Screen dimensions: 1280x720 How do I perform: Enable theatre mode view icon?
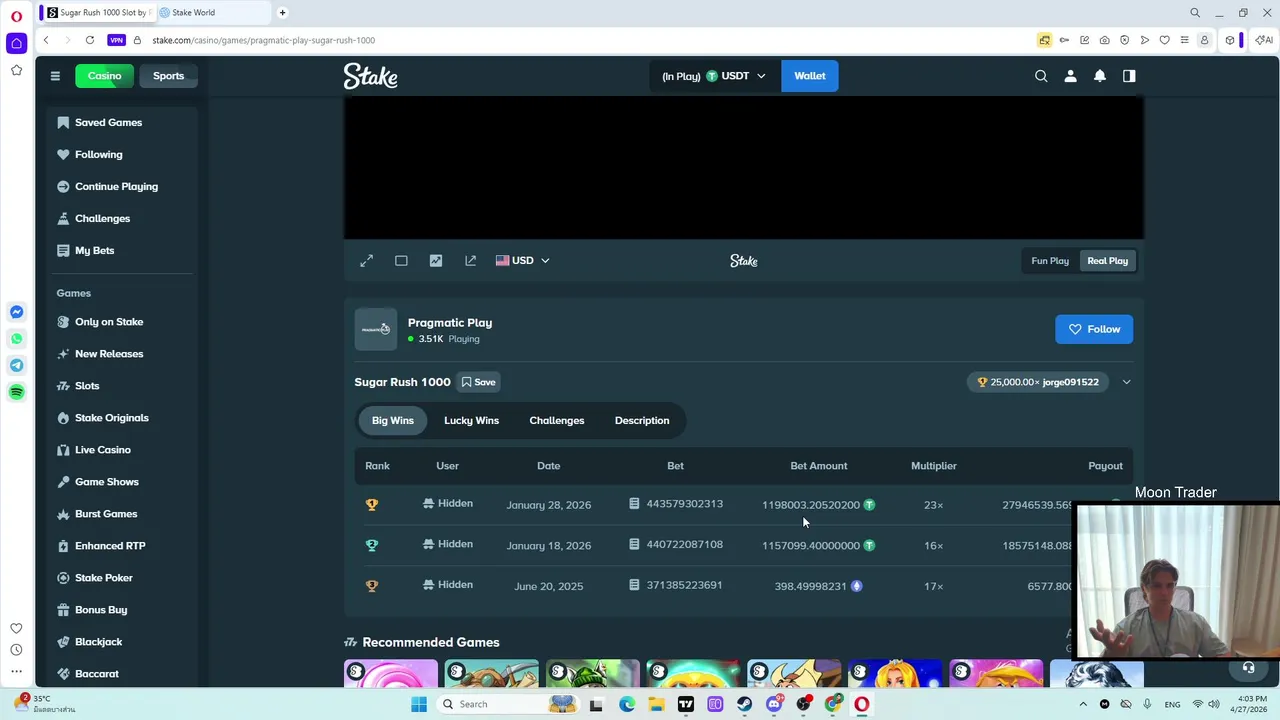coord(401,261)
